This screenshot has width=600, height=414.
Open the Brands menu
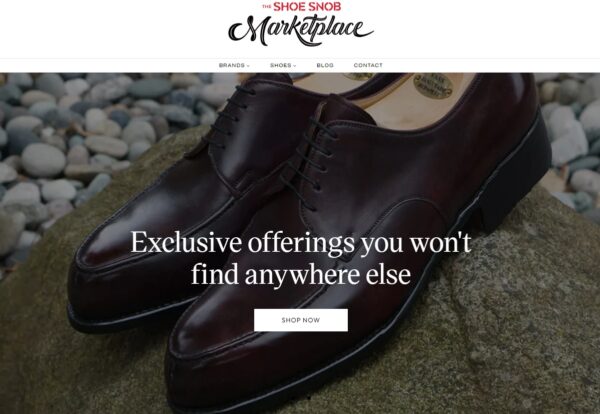pos(234,65)
